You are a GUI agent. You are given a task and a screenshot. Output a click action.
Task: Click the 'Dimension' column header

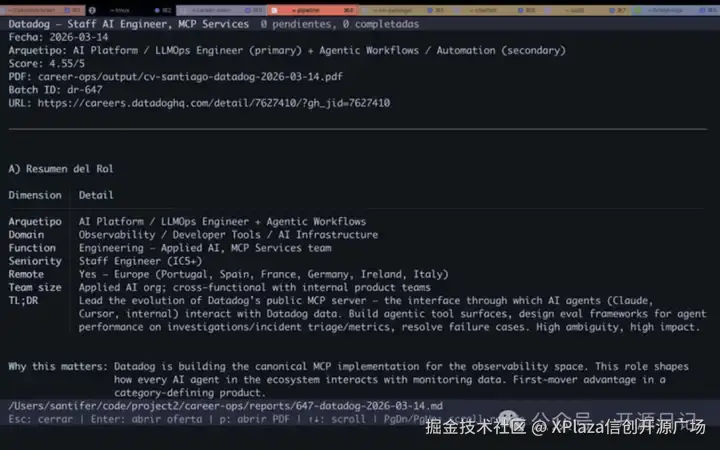35,195
